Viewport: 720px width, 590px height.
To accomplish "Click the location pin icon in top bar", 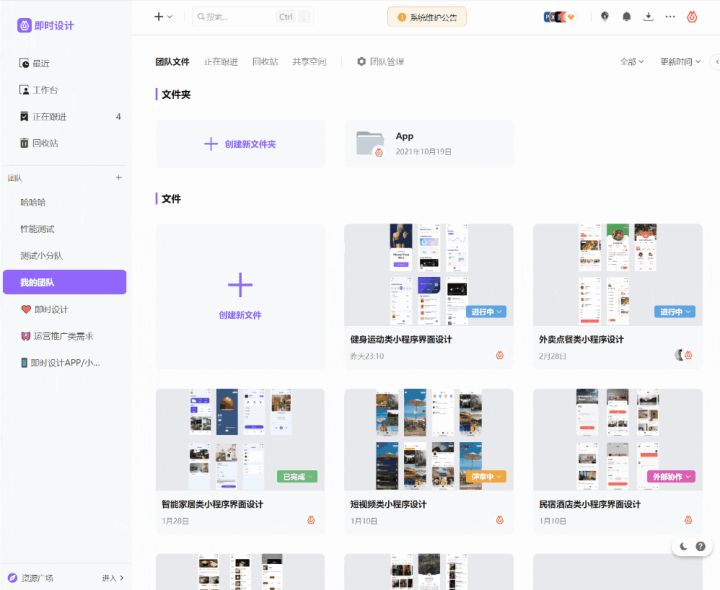I will [605, 17].
